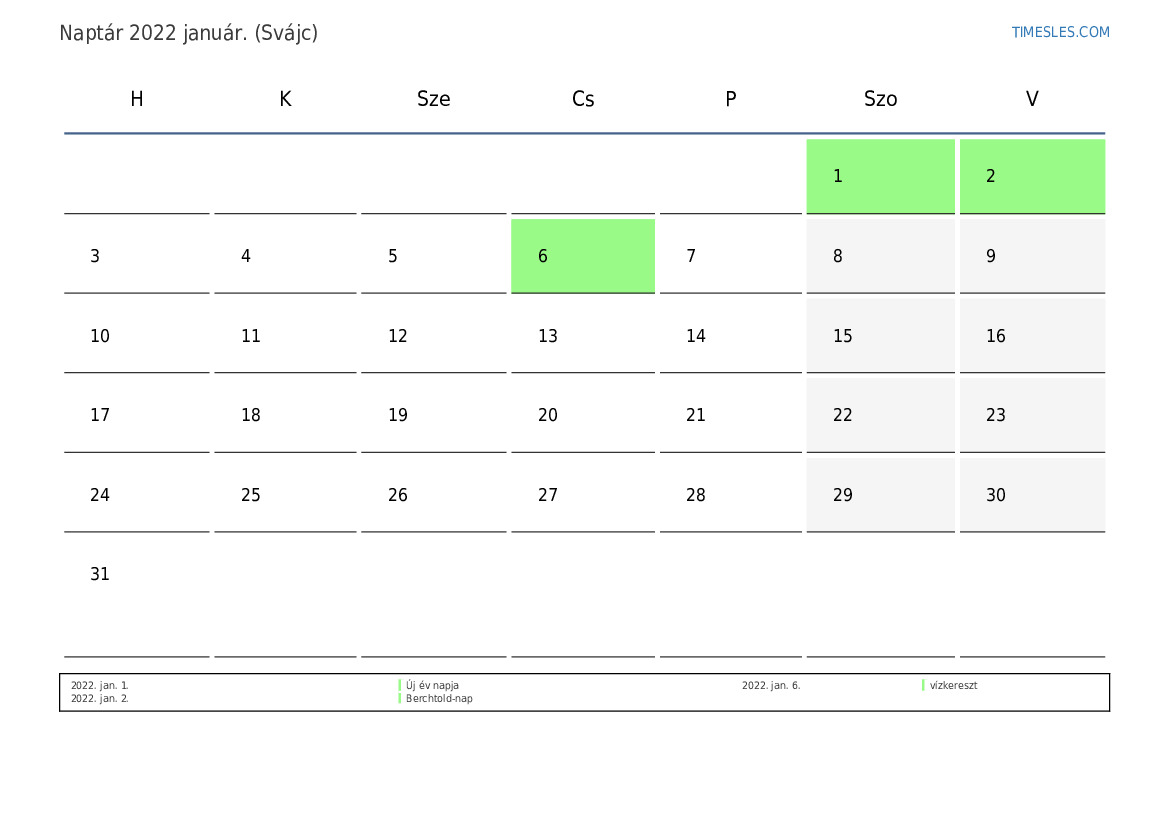Click the highlighted January 6 holiday cell
Viewport: 1169px width, 827px height.
click(x=582, y=256)
